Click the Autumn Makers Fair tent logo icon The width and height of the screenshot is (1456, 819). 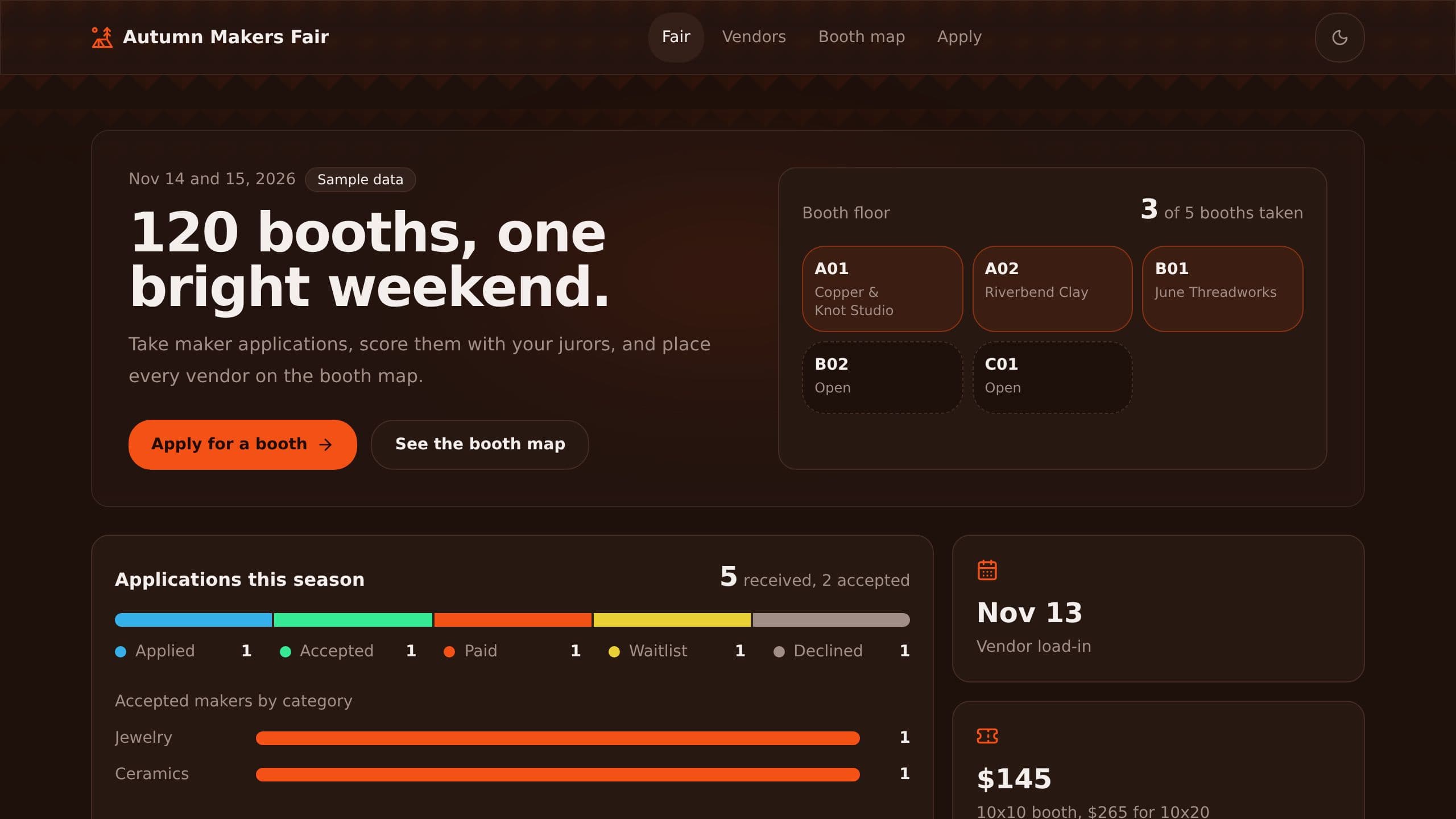[102, 38]
